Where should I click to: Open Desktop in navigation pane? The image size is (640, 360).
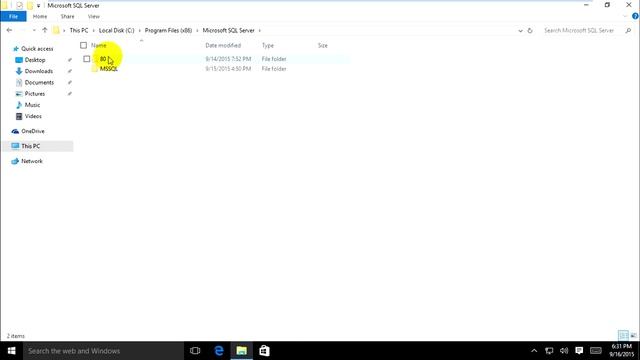[35, 60]
